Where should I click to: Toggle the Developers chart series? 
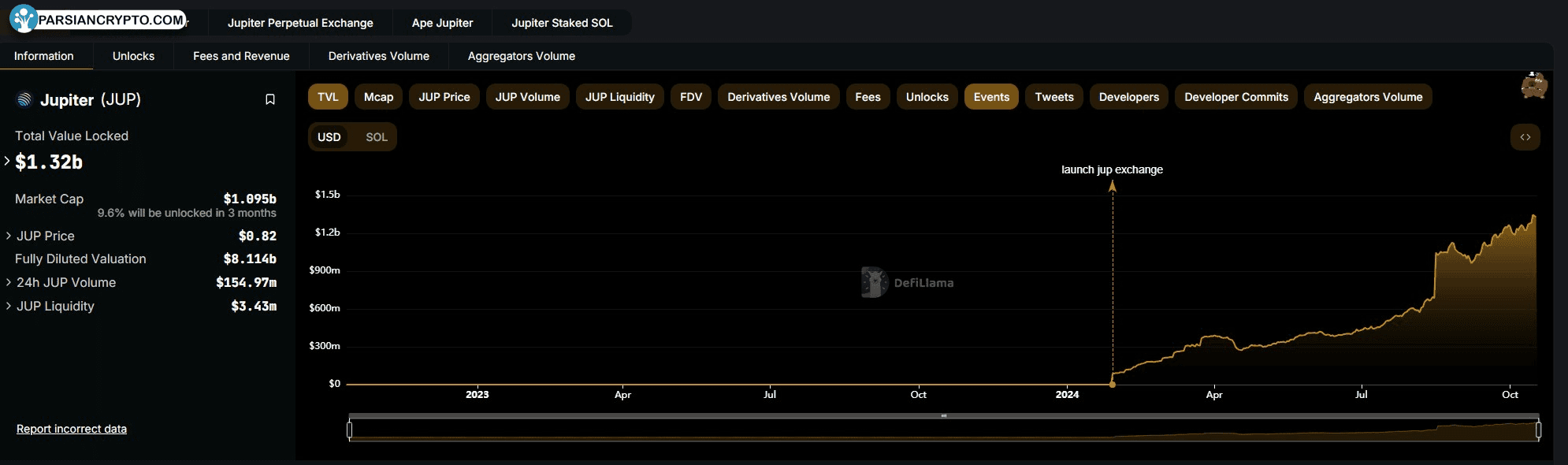[x=1129, y=97]
